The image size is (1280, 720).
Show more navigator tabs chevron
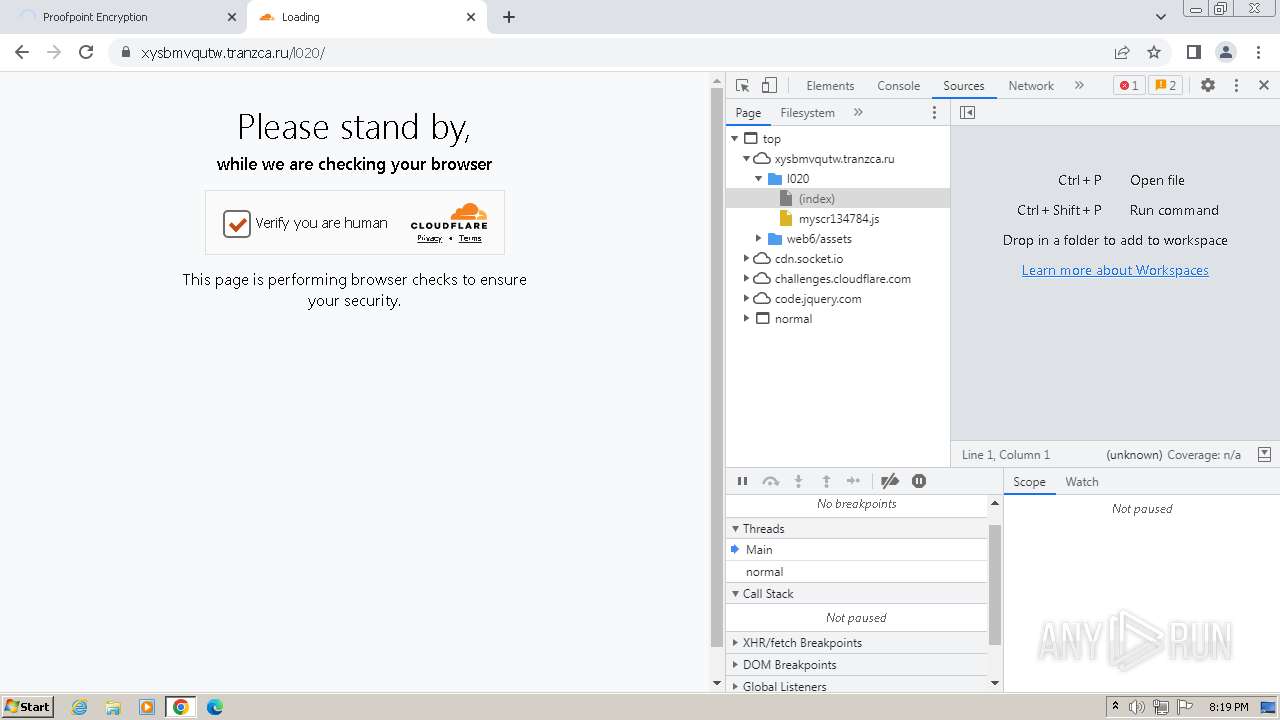[858, 113]
